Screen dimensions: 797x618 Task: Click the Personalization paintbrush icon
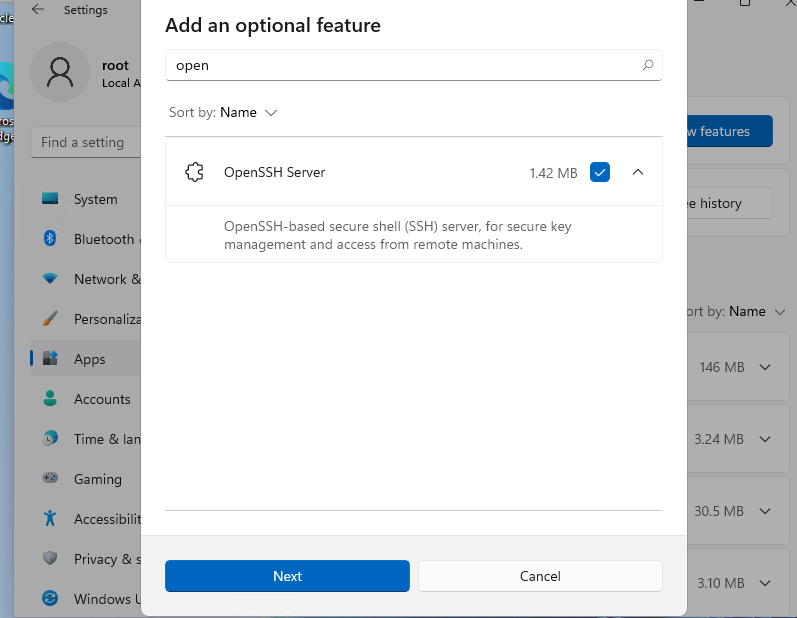click(x=50, y=318)
